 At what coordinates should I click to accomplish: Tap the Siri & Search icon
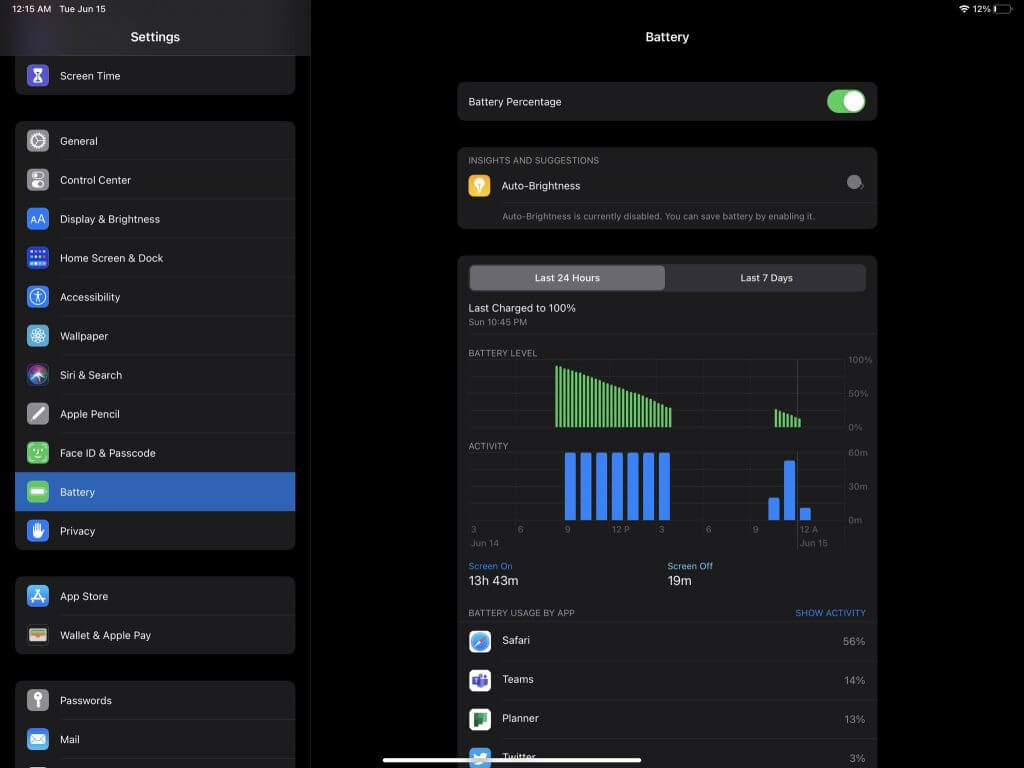(38, 375)
